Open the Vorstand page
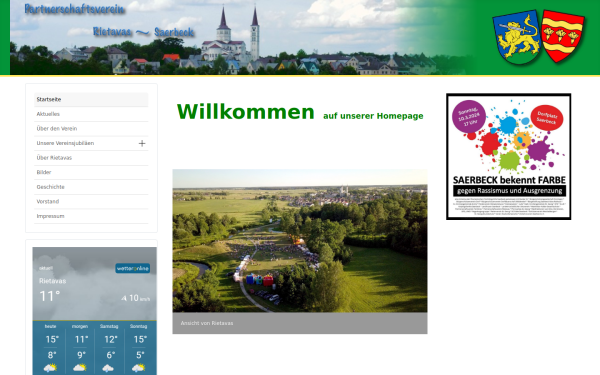The image size is (600, 375). tap(91, 201)
